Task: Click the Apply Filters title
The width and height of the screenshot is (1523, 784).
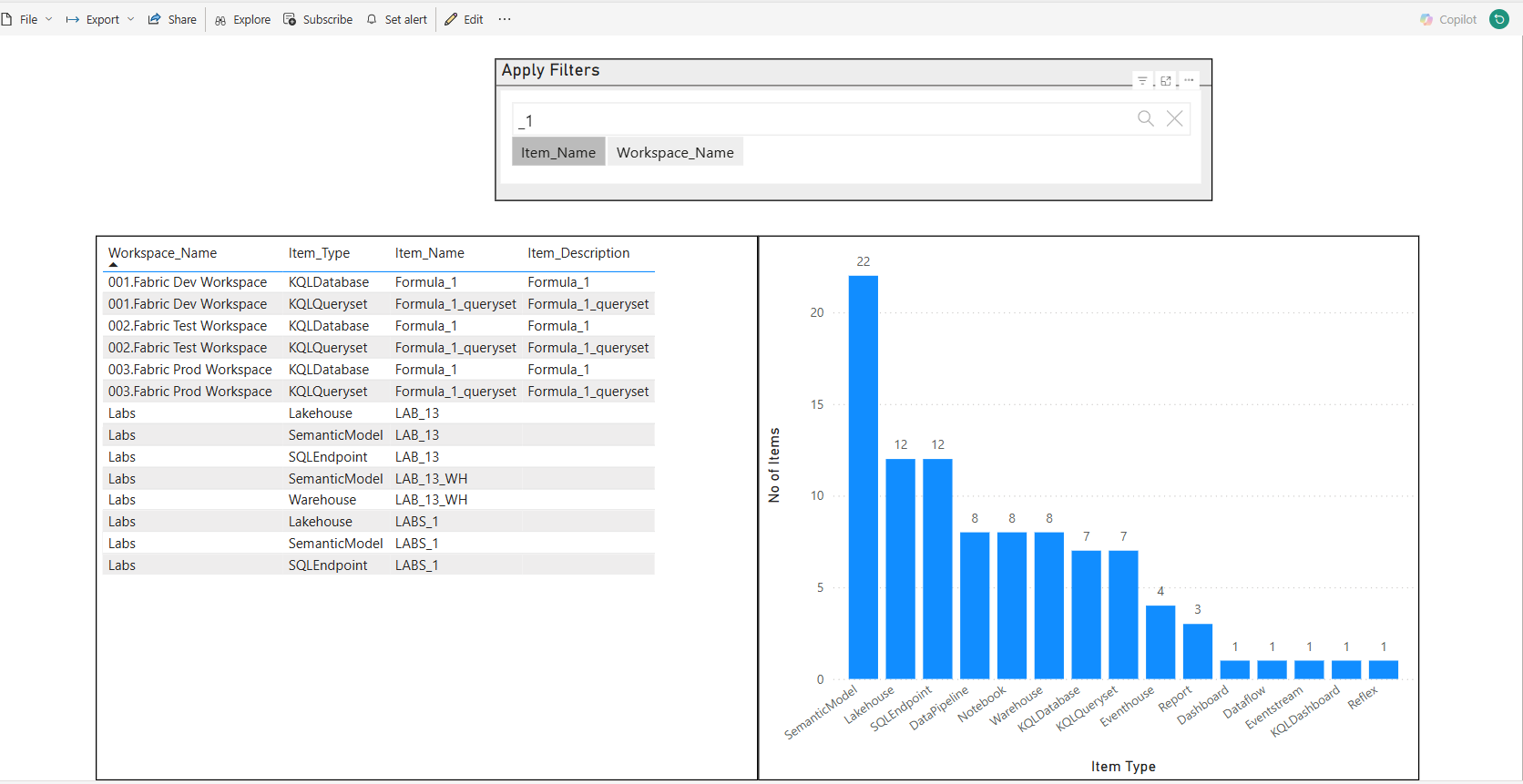Action: tap(551, 70)
